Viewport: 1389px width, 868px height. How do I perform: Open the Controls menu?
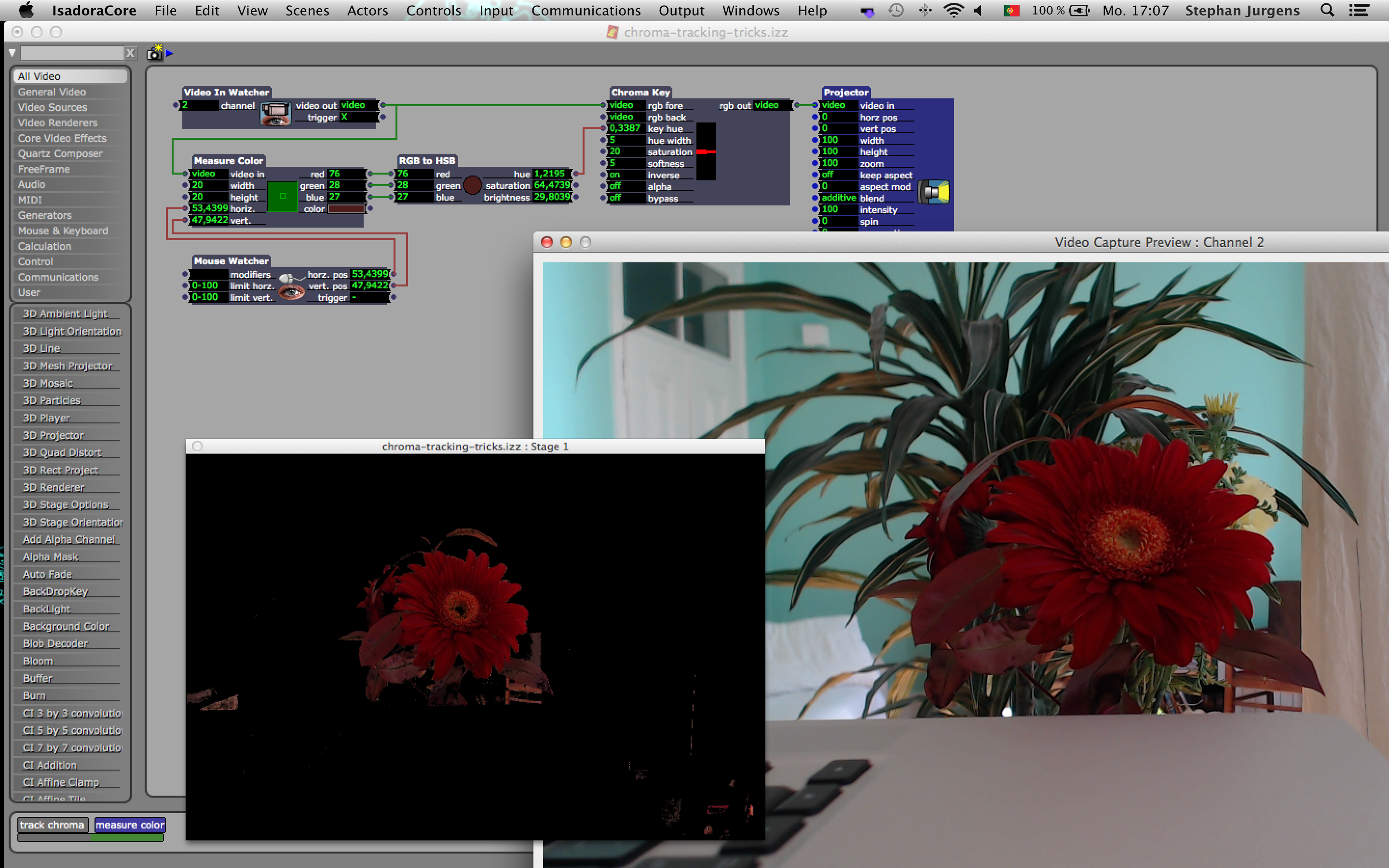[434, 10]
